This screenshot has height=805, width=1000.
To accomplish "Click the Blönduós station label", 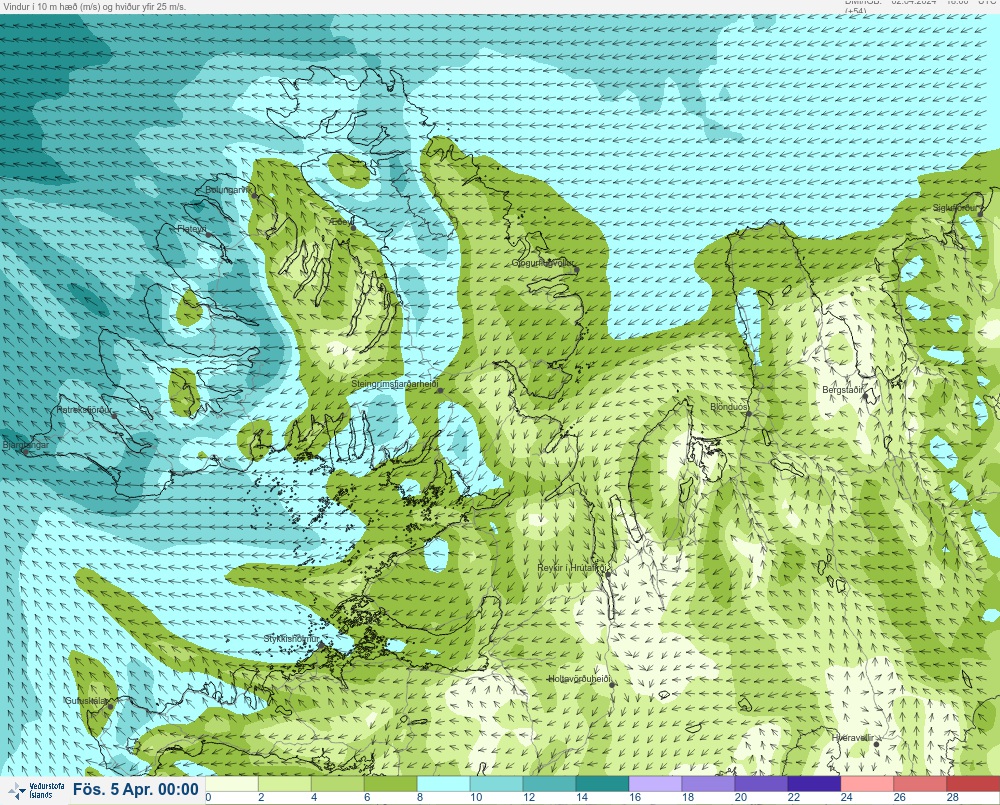I will [x=729, y=406].
